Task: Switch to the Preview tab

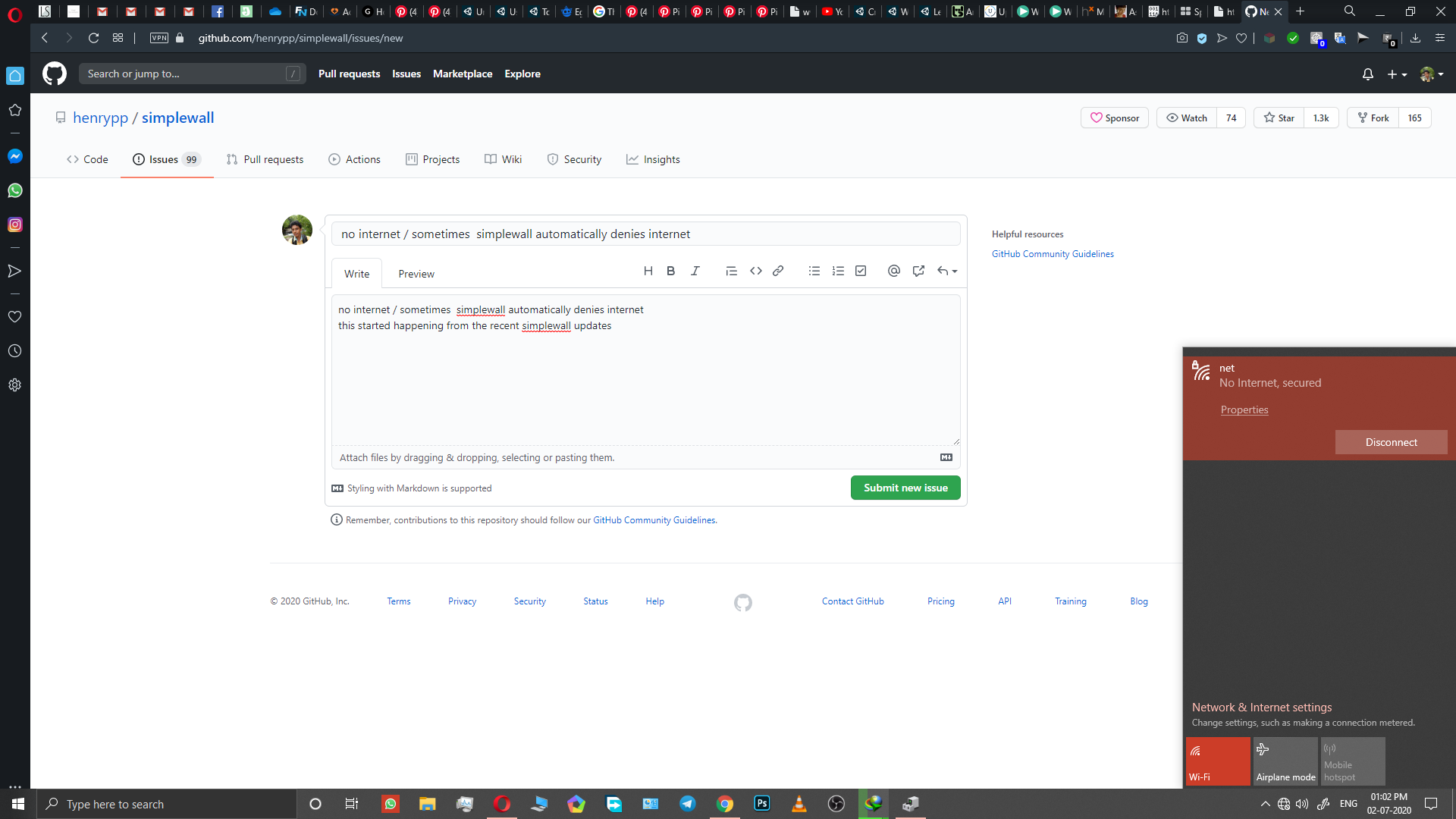Action: click(416, 273)
